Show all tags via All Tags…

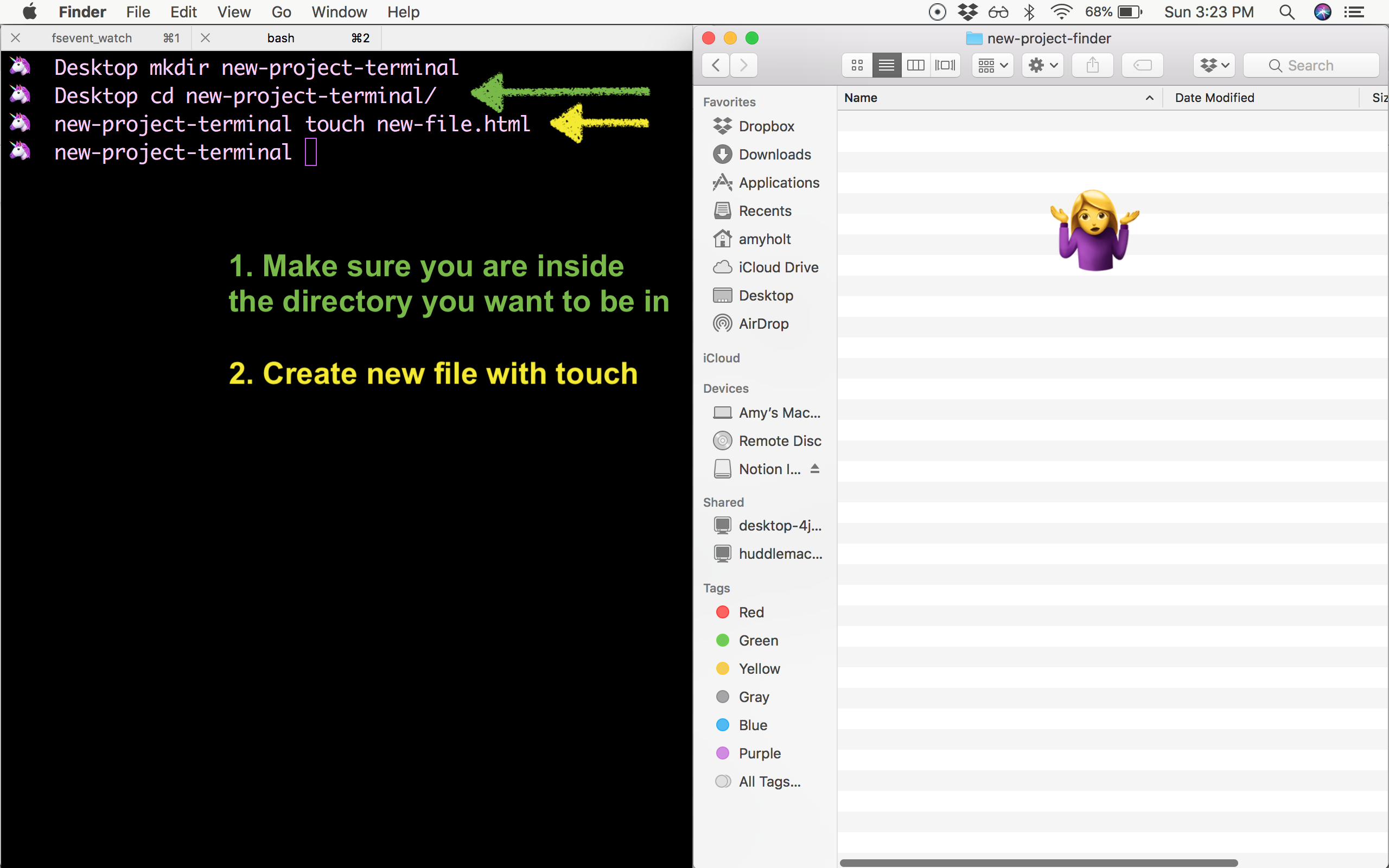click(769, 781)
